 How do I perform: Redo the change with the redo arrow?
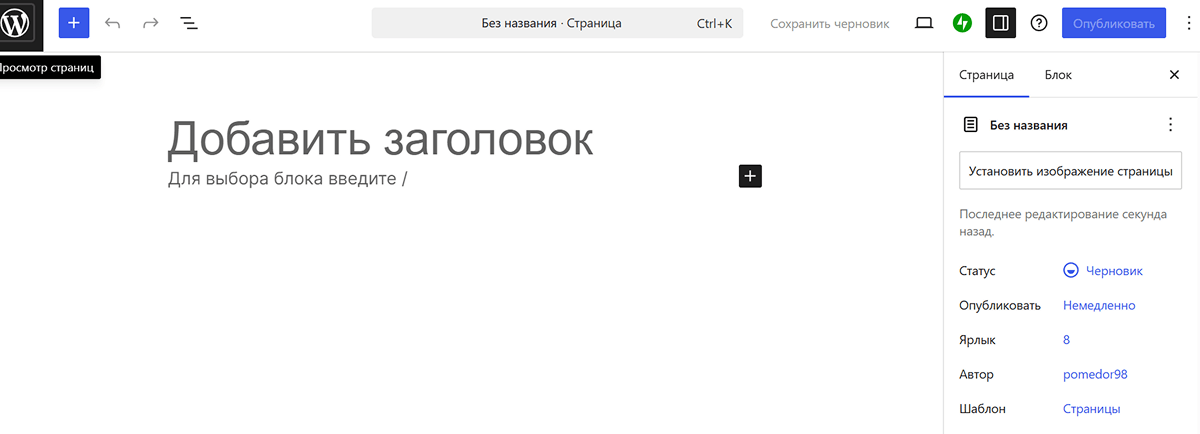click(150, 22)
